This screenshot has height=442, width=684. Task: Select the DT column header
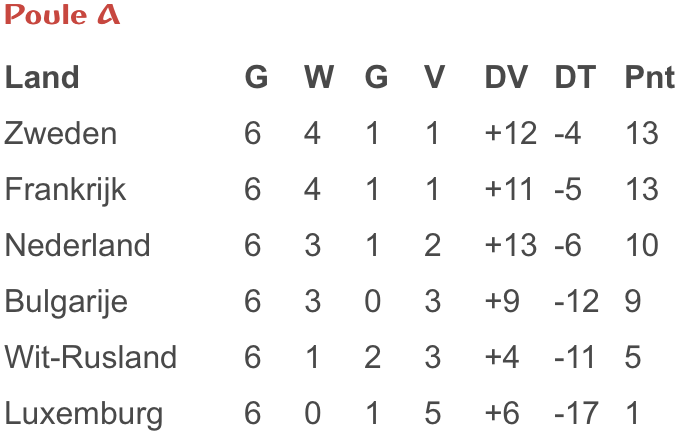(575, 78)
